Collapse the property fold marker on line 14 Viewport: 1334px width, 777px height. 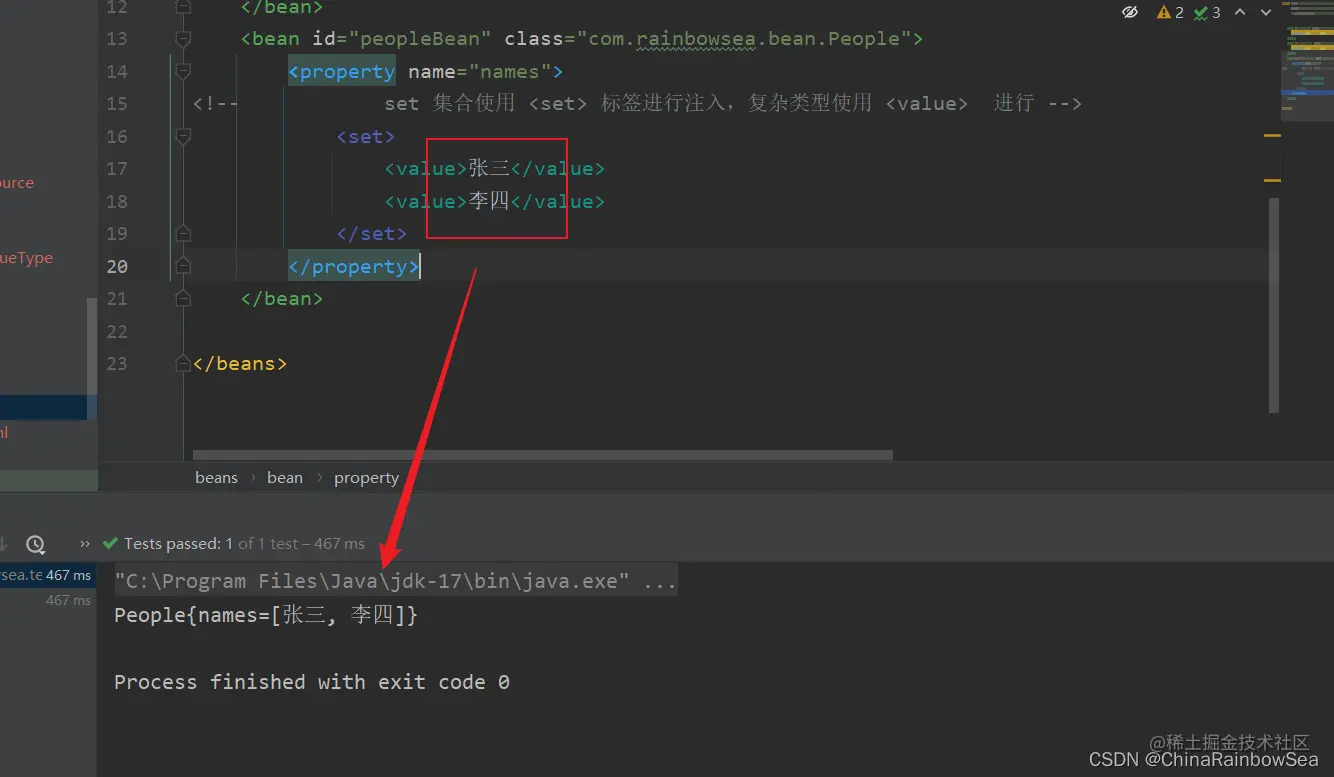tap(182, 72)
